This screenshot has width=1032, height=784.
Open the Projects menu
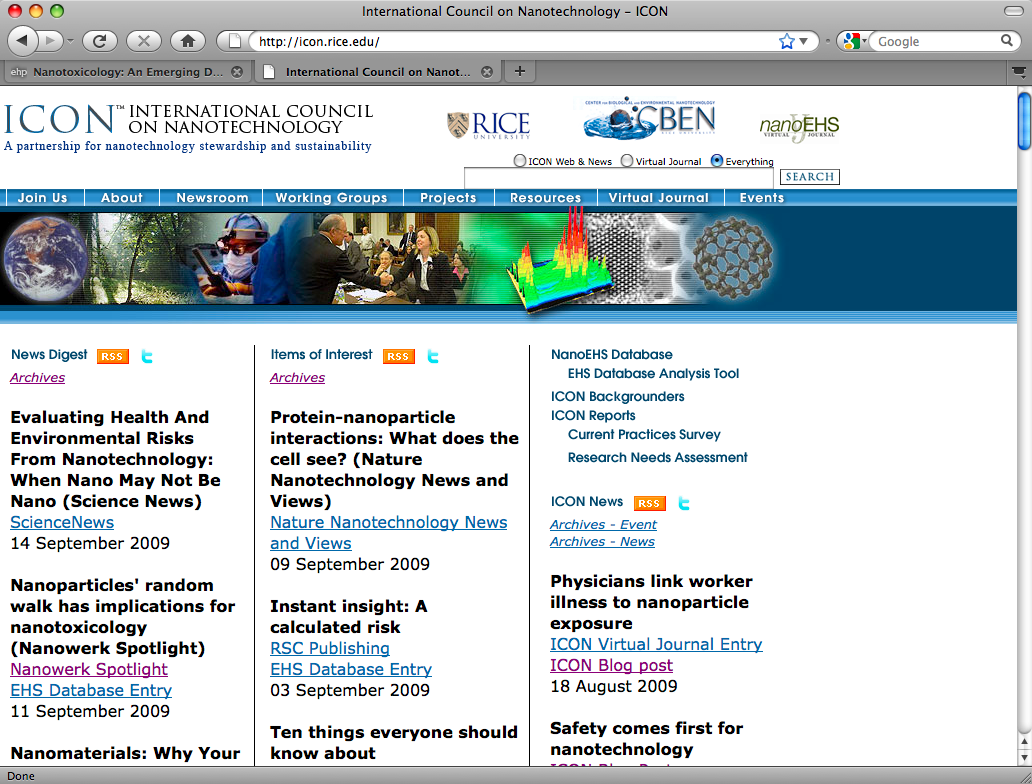[x=448, y=197]
